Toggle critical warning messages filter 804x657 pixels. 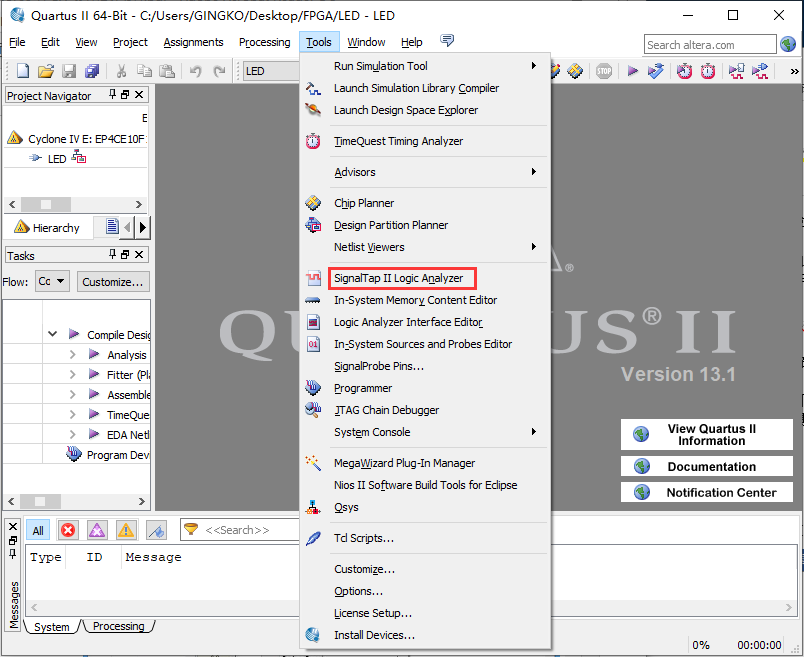click(97, 531)
